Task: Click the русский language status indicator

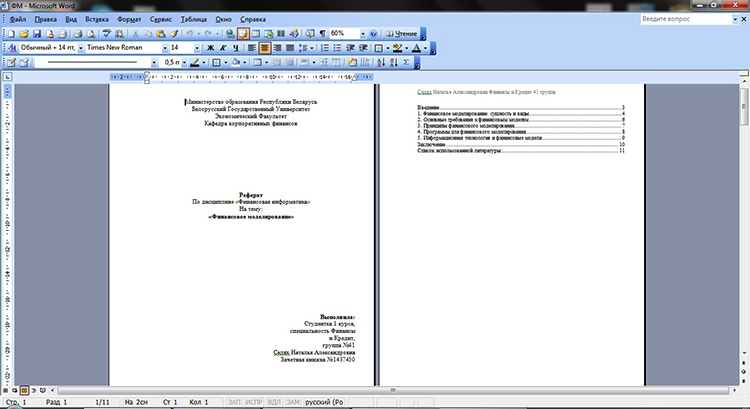Action: (x=324, y=402)
